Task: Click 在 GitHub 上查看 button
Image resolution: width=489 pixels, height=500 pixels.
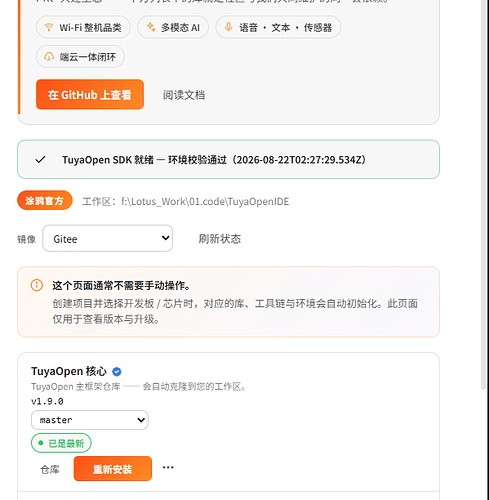Action: 90,94
